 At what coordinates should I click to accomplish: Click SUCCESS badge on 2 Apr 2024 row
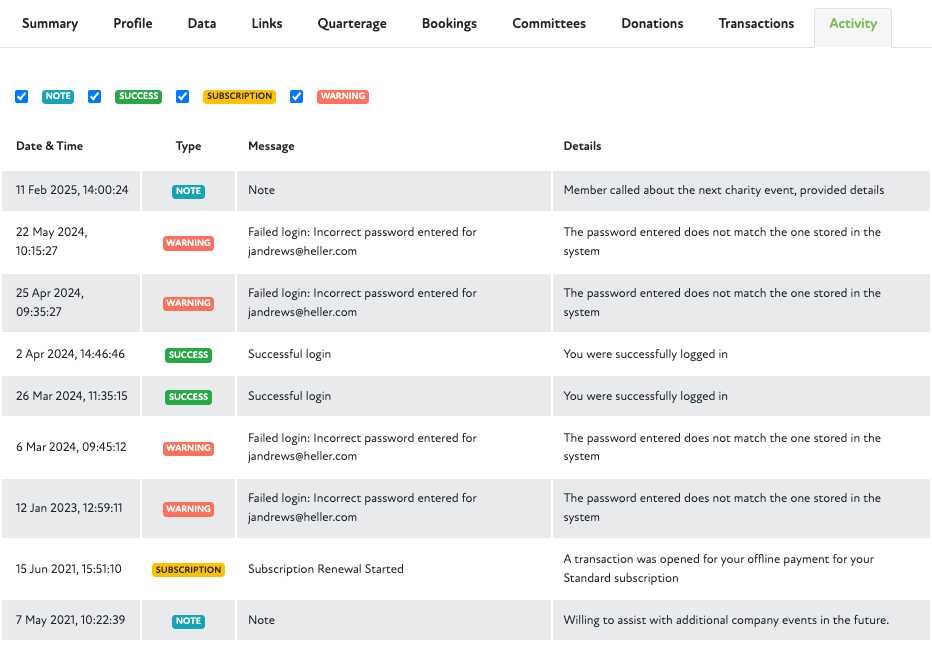[x=188, y=355]
